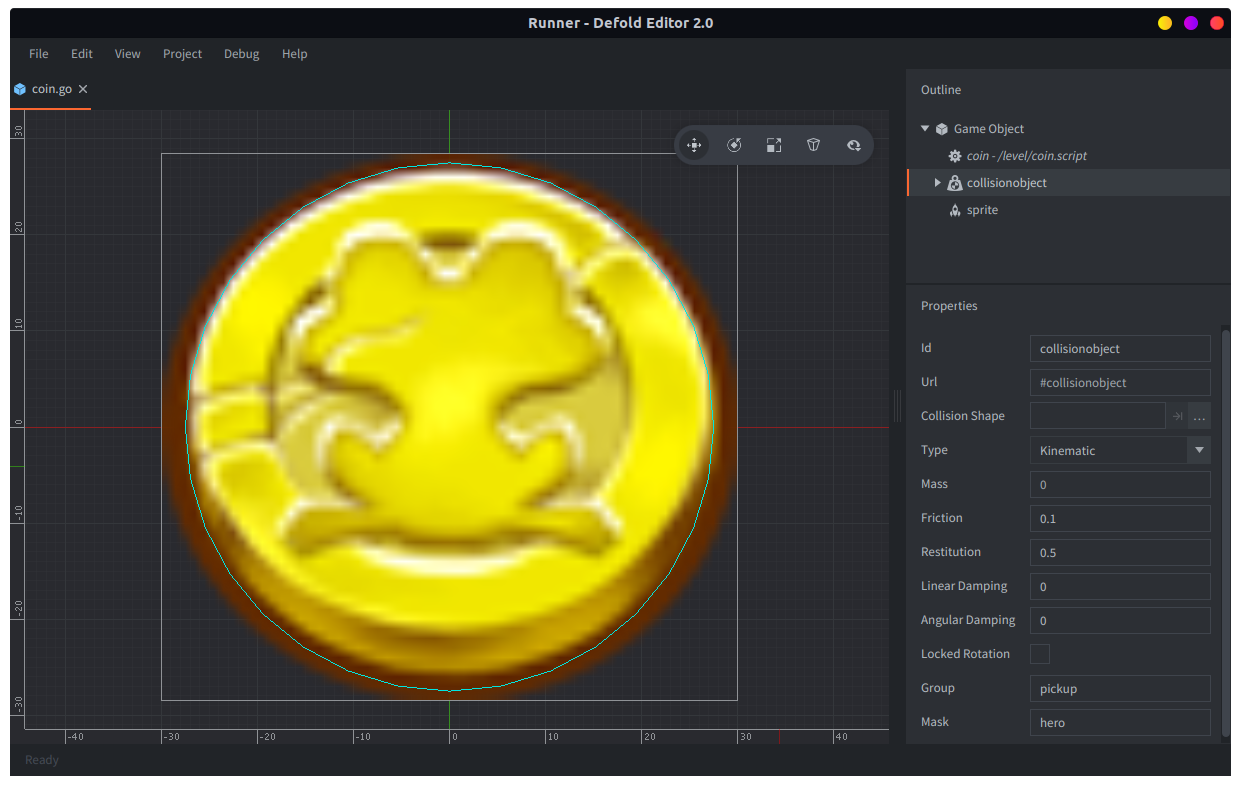Open the Project menu
1241x786 pixels.
182,54
